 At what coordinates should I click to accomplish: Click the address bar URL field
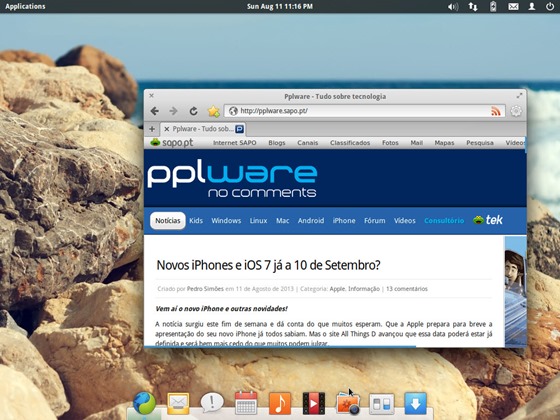pyautogui.click(x=364, y=111)
